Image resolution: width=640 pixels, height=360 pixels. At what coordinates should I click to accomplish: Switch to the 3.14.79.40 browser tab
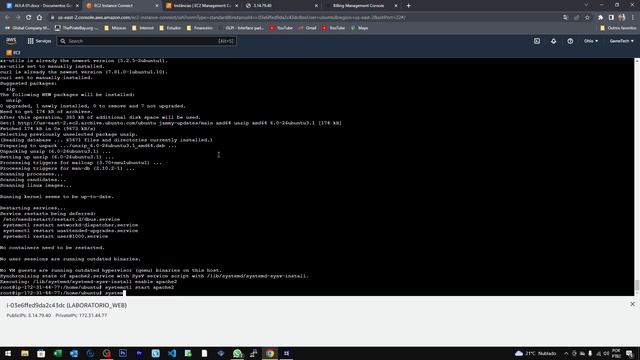click(x=282, y=6)
